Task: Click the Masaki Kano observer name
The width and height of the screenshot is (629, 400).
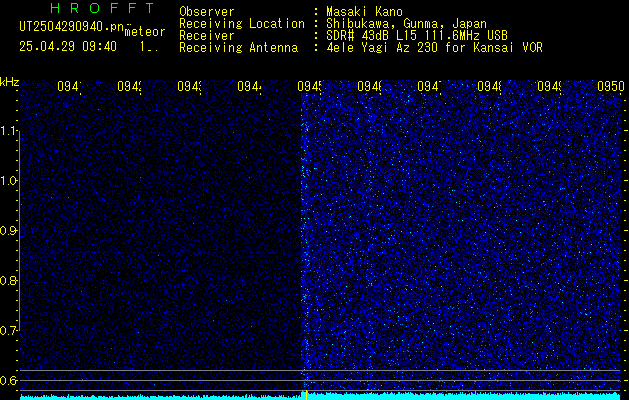Action: coord(364,12)
